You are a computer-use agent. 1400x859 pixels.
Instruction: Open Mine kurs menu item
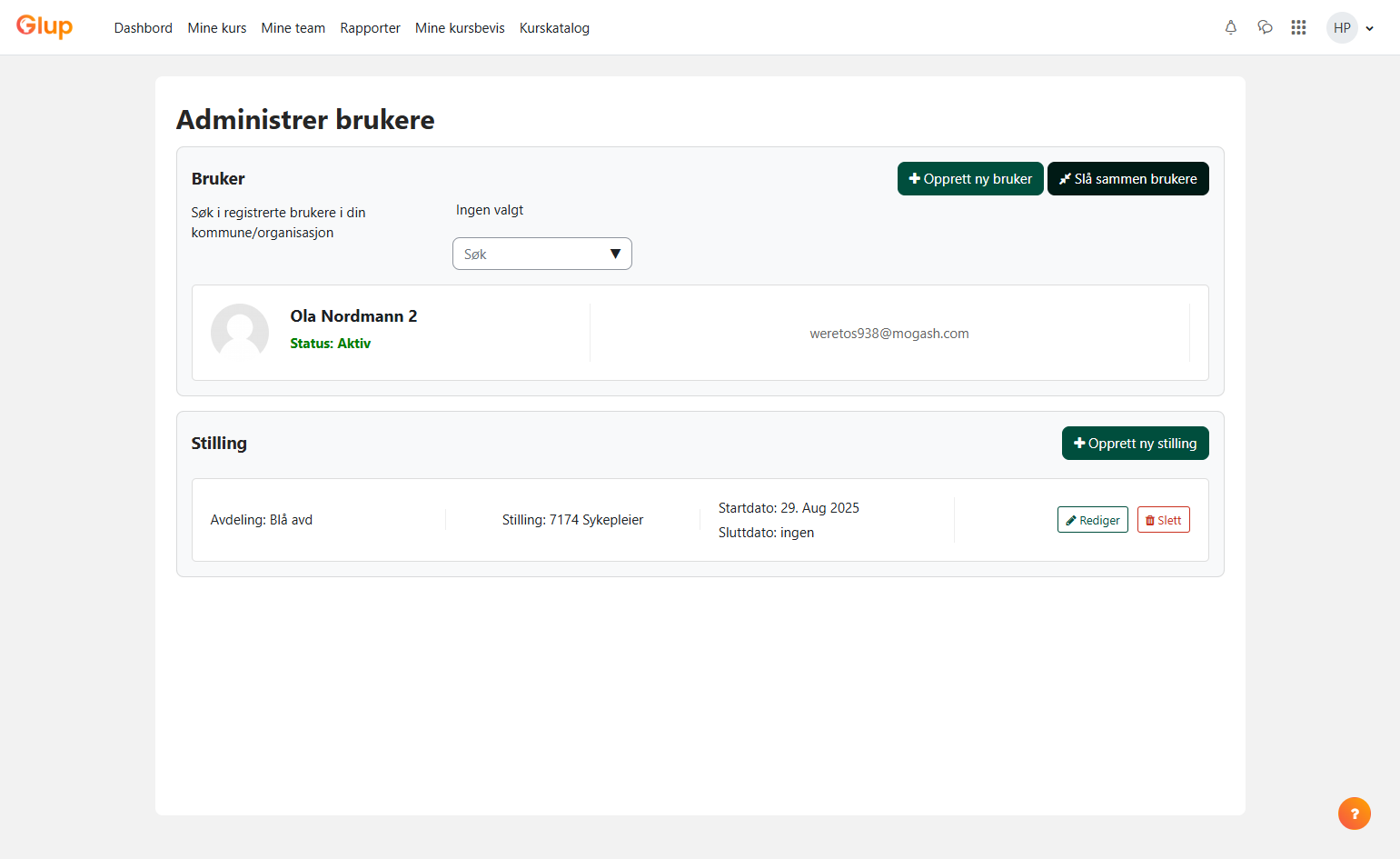click(x=217, y=28)
